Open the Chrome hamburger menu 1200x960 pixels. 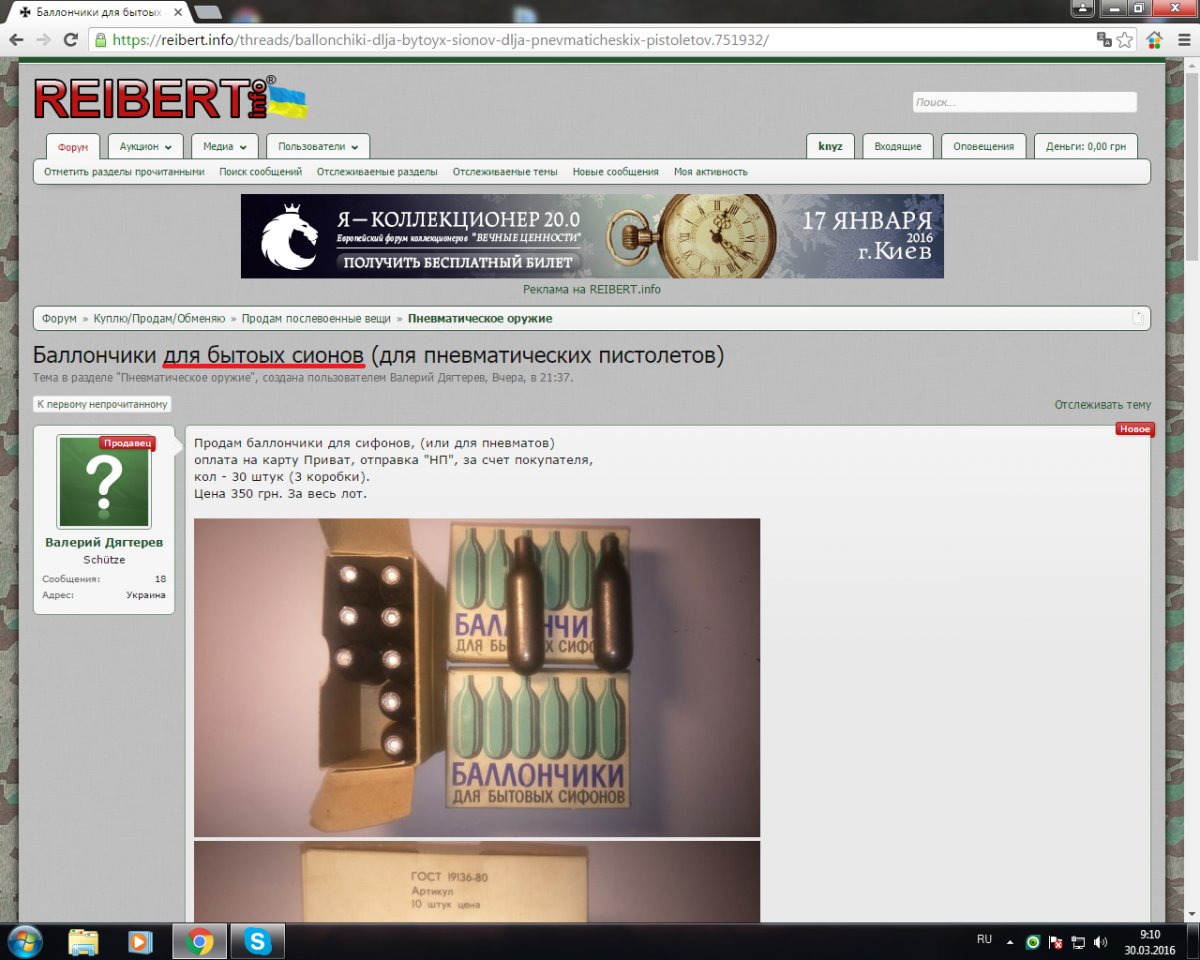(1182, 40)
